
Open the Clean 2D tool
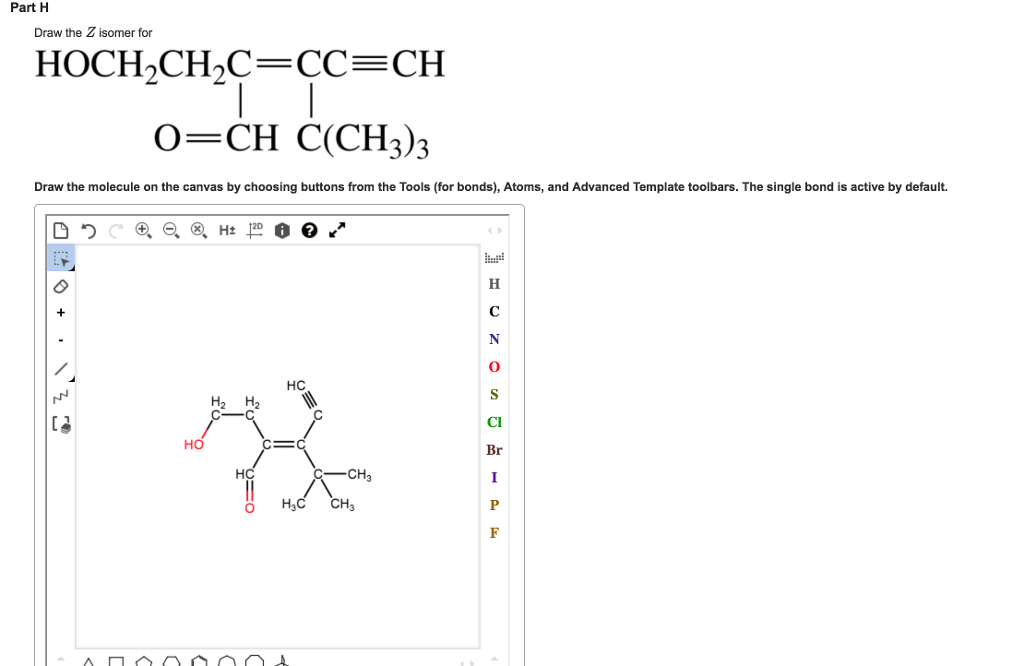[x=254, y=229]
